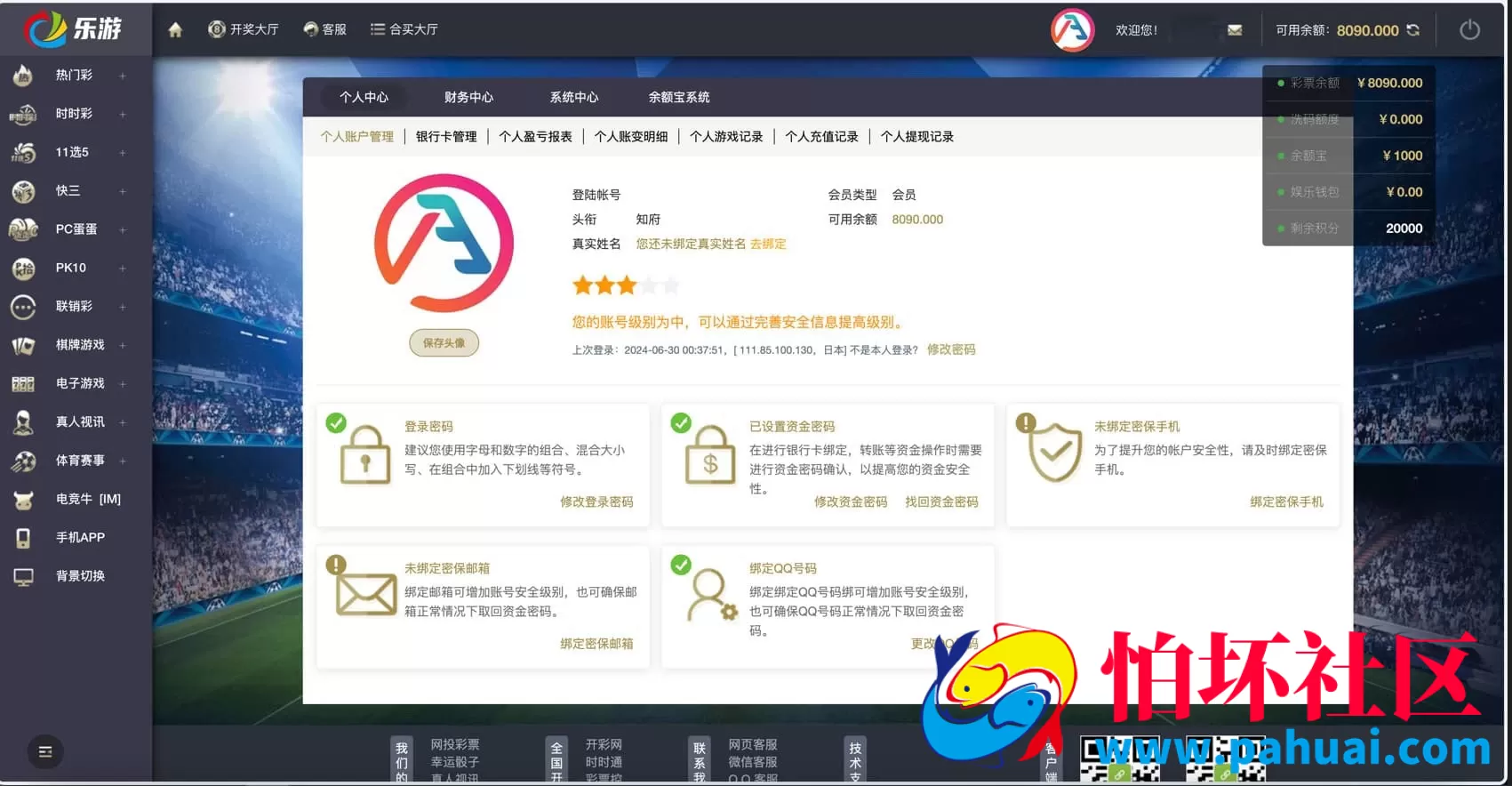Click 绑定密保手机 link

click(x=1286, y=501)
